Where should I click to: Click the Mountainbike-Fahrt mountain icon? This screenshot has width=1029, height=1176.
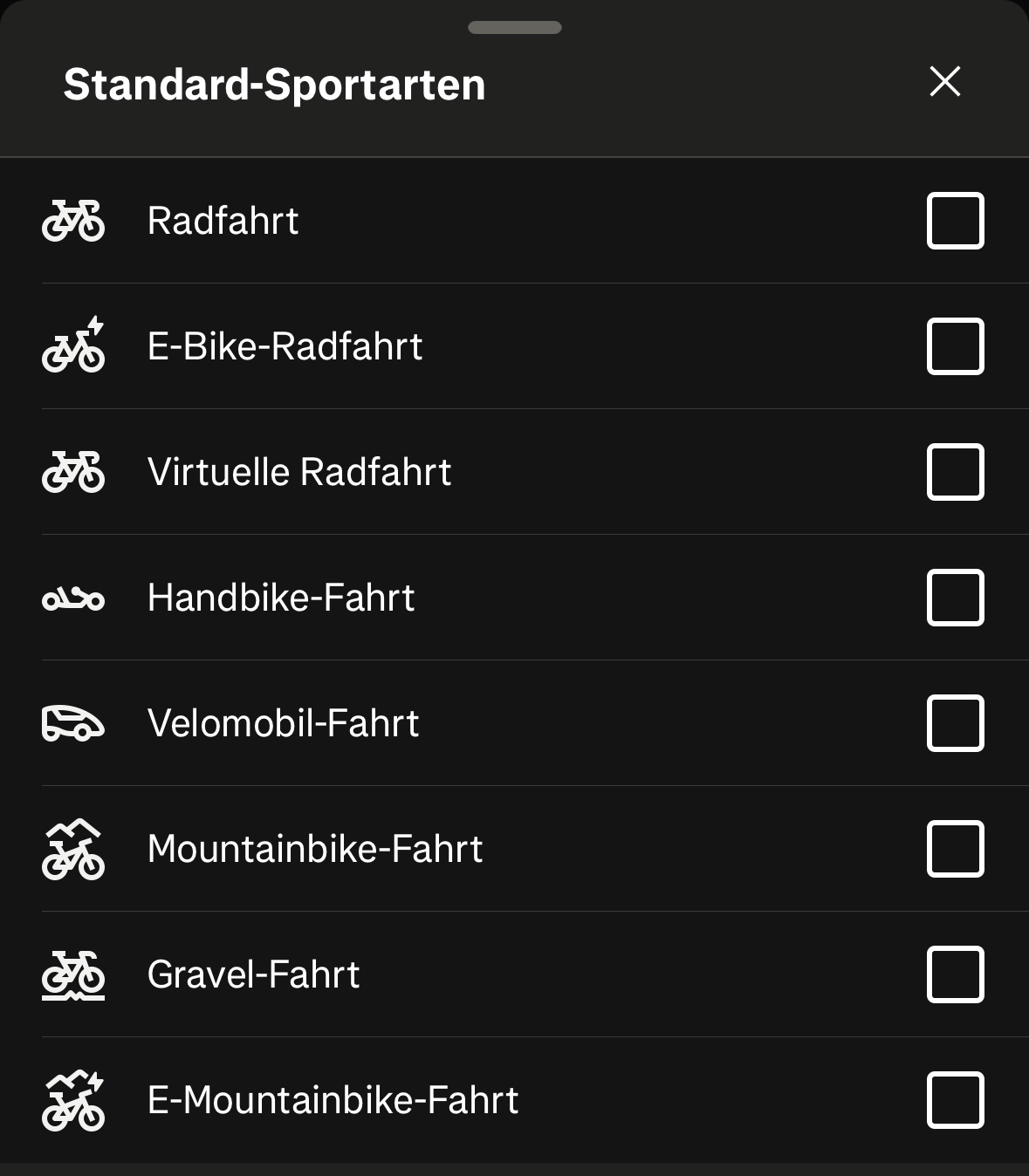pyautogui.click(x=73, y=849)
